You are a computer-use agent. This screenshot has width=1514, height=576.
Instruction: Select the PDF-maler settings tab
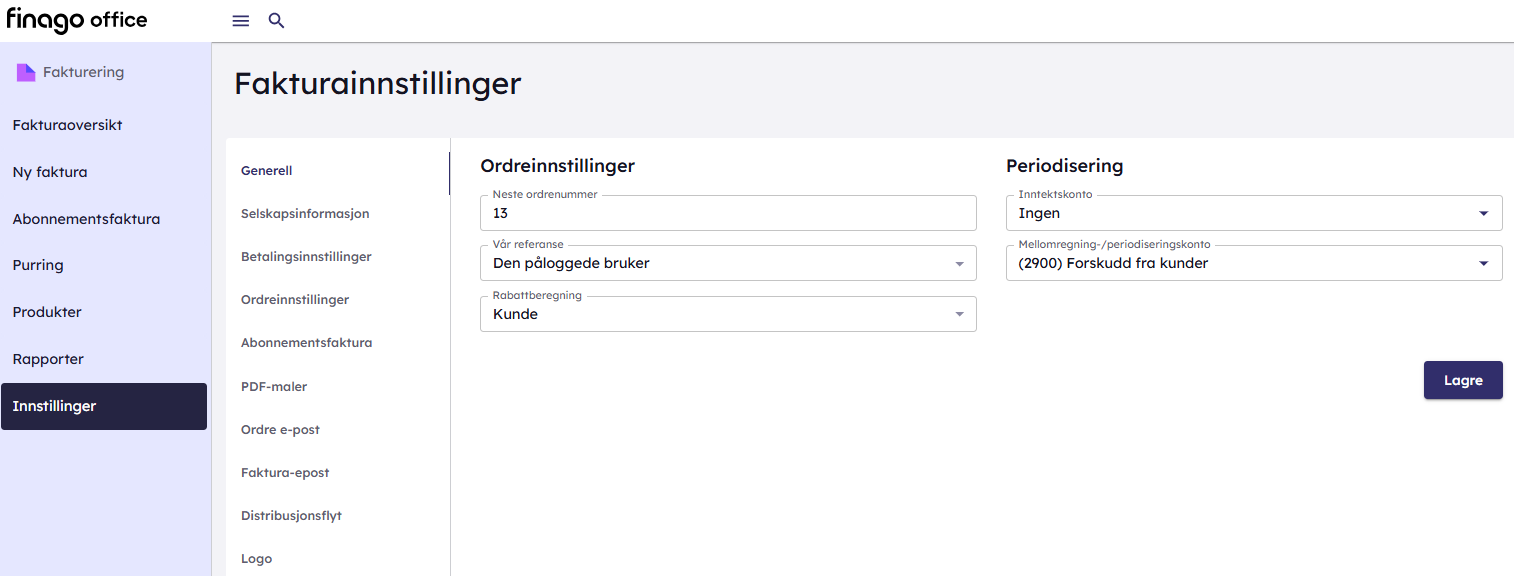[x=273, y=386]
